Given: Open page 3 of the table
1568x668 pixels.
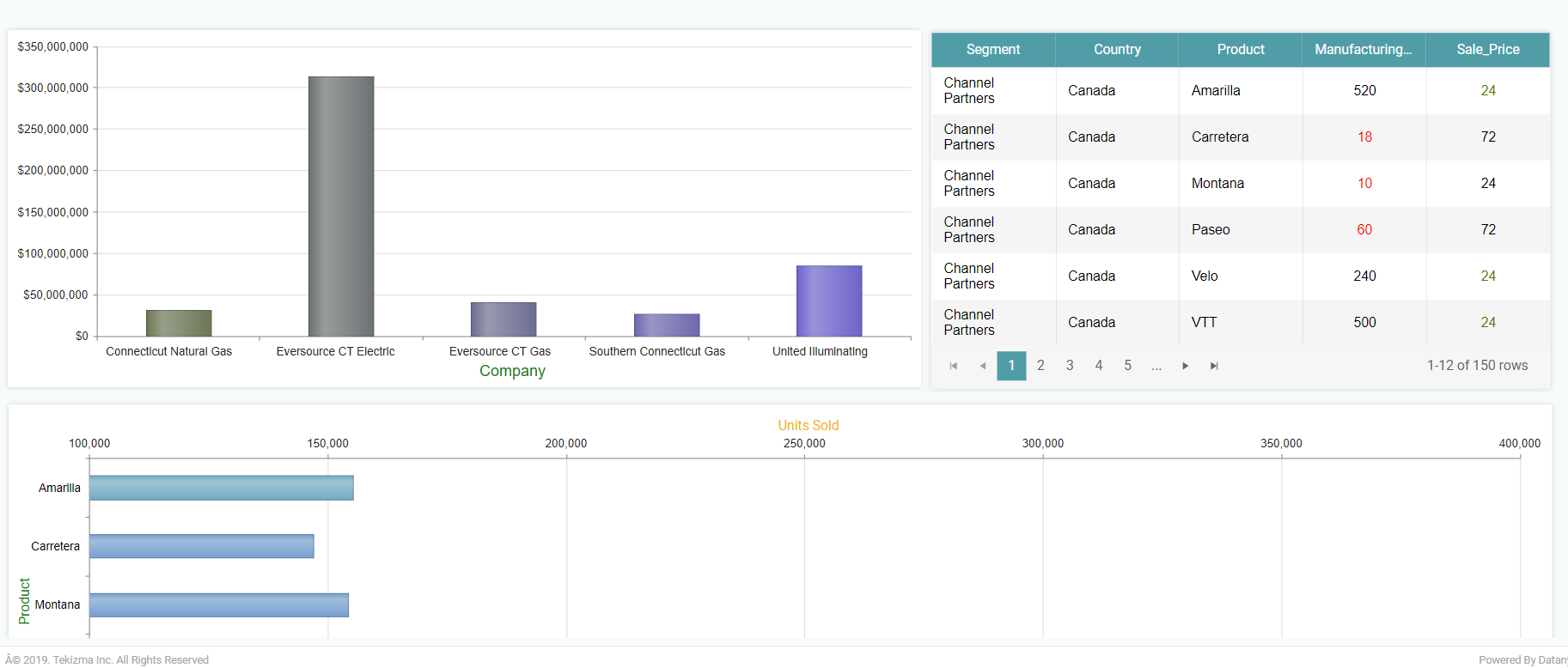Looking at the screenshot, I should point(1070,366).
